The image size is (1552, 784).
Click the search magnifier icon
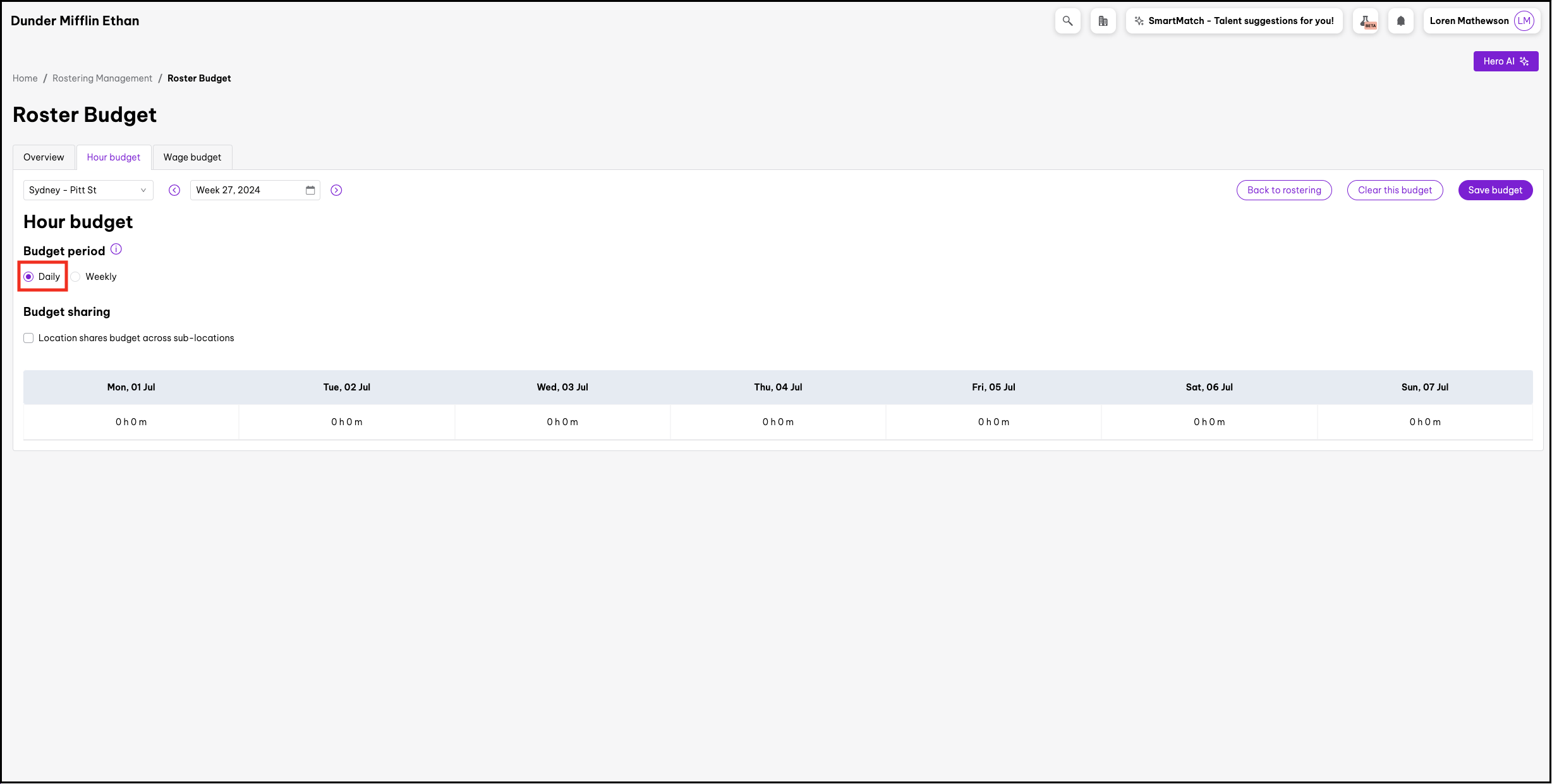(x=1067, y=21)
